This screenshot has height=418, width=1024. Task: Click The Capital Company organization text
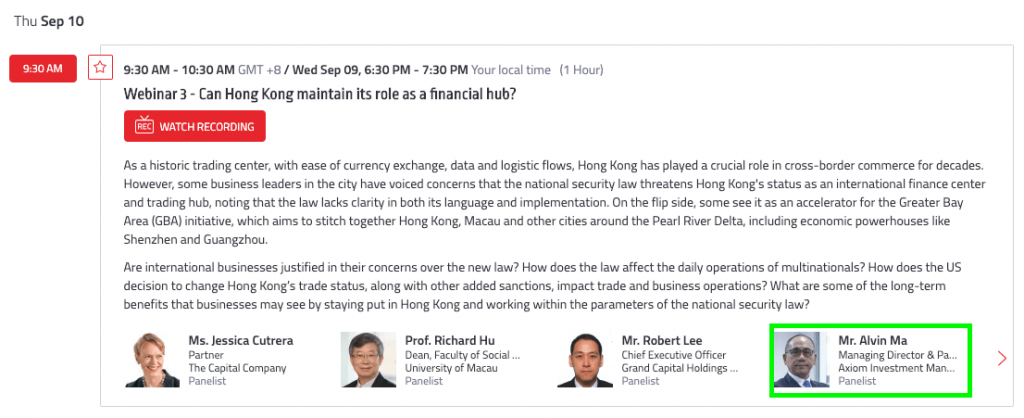point(238,368)
